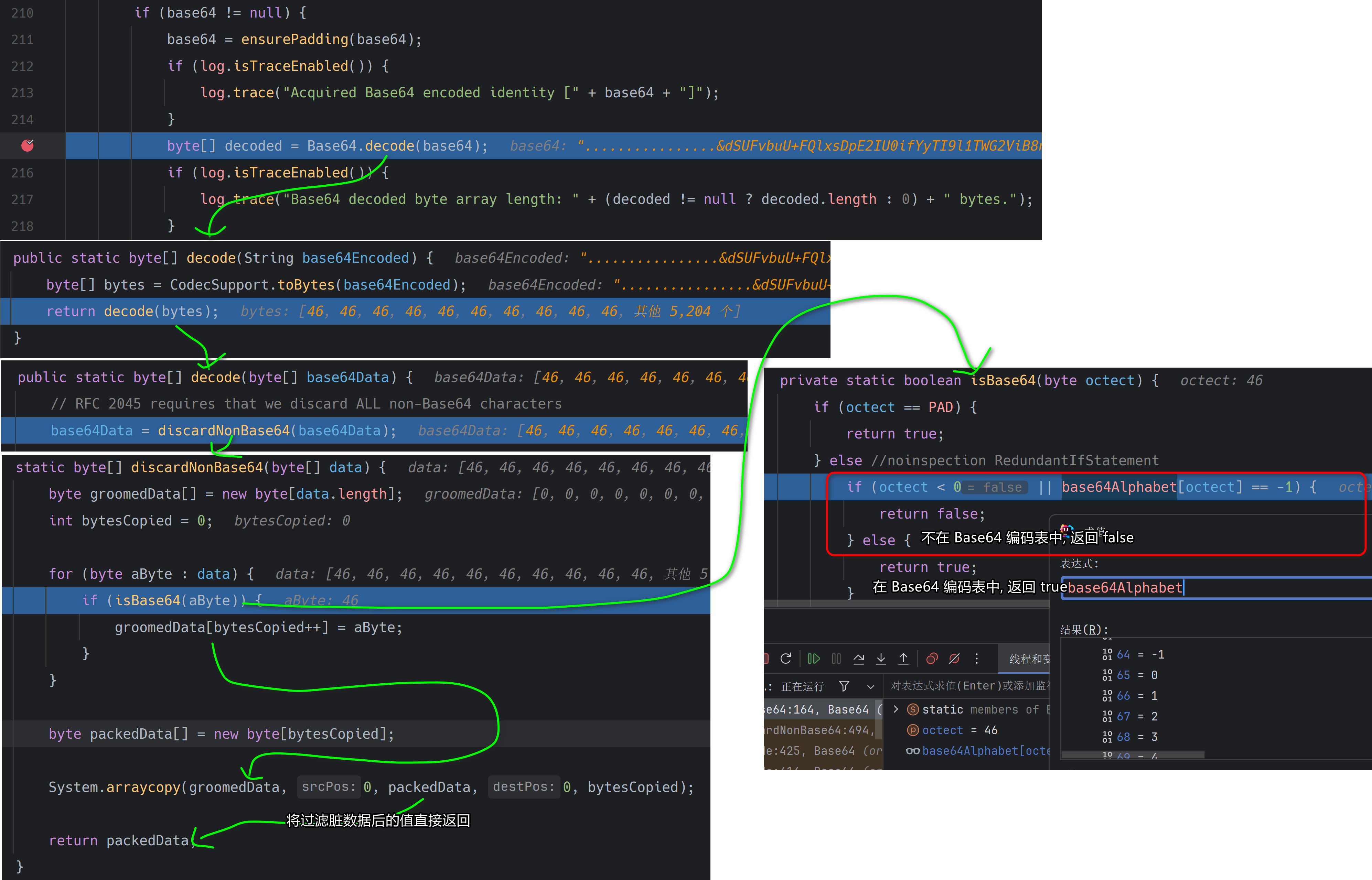Select result row 67 = 2
Viewport: 1372px width, 880px height.
1215,716
